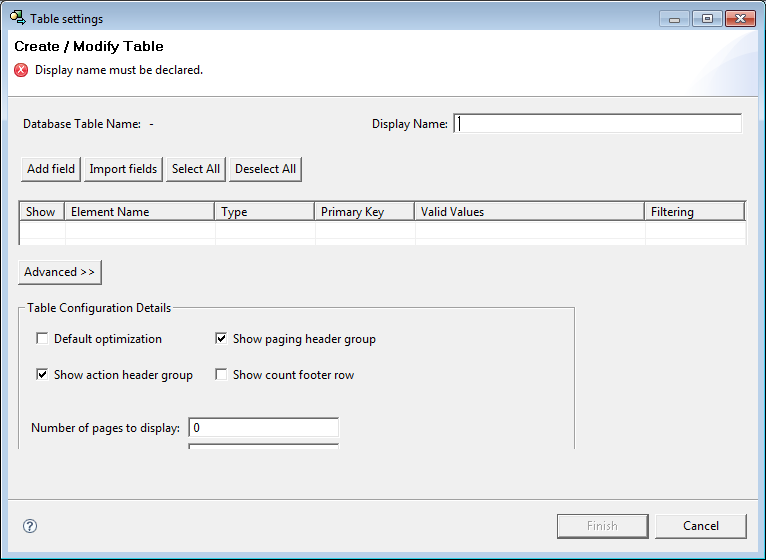Click the Filtering column header
The image size is (766, 560).
click(x=694, y=212)
